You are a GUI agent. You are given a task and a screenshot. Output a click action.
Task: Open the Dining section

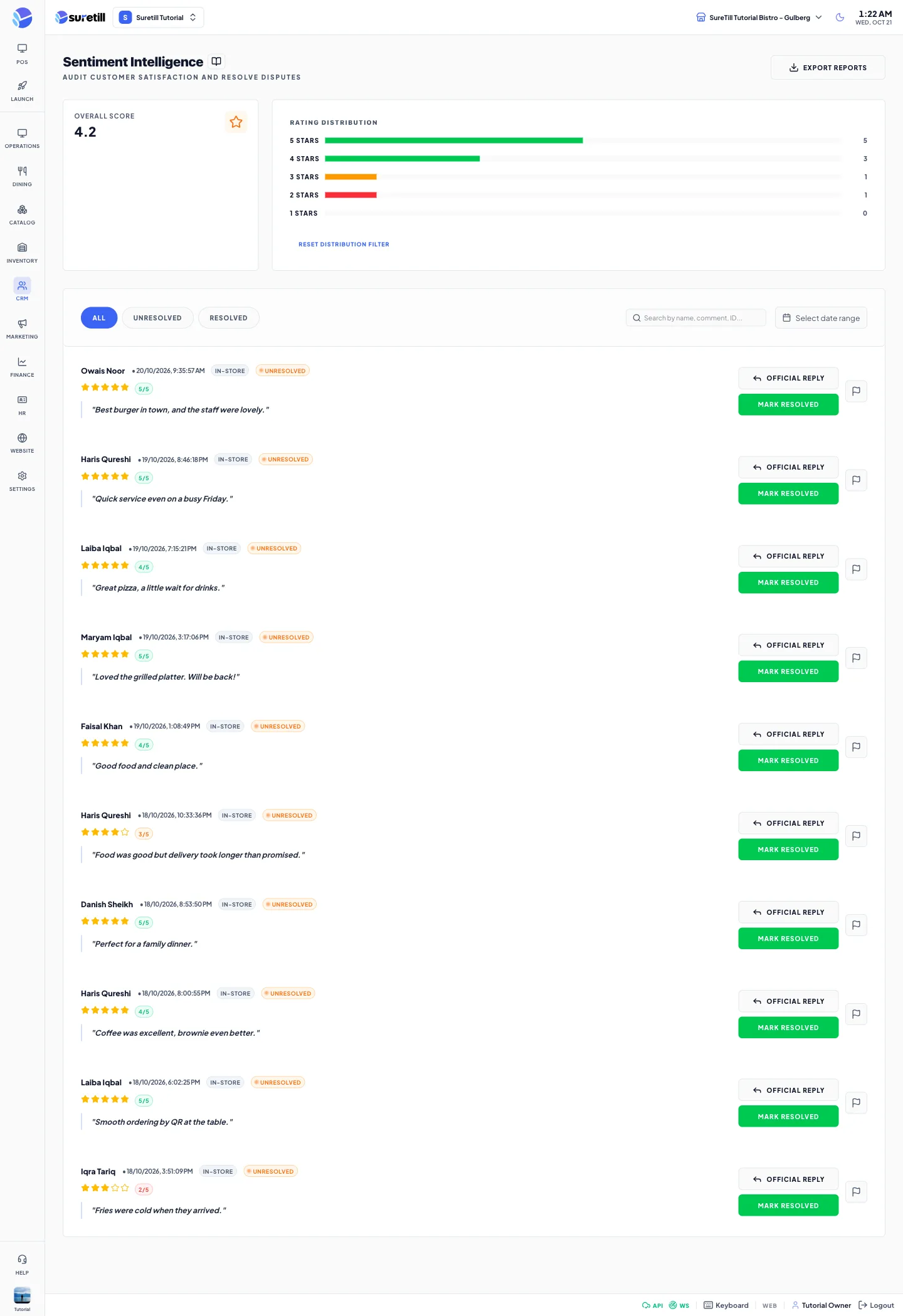[22, 177]
